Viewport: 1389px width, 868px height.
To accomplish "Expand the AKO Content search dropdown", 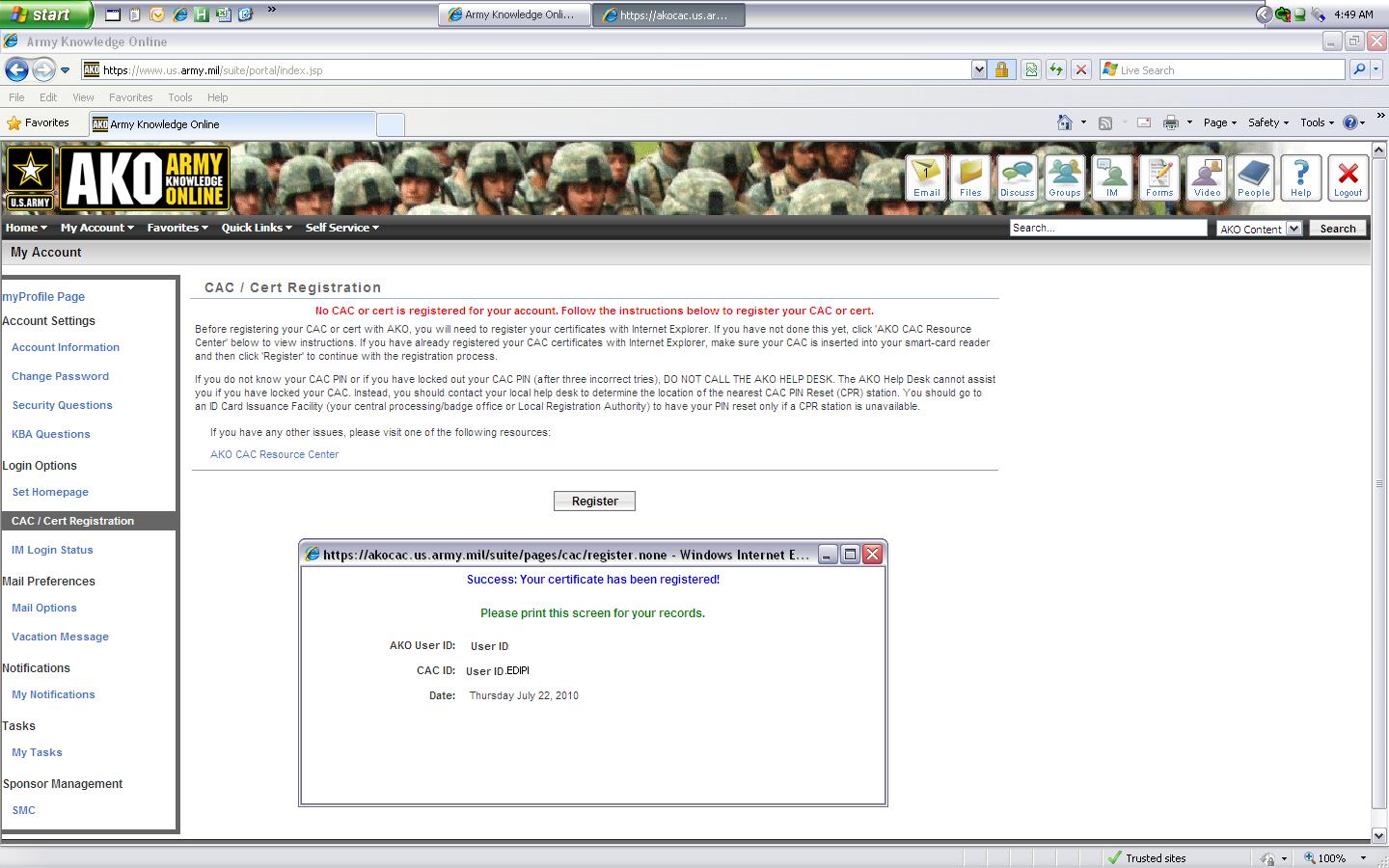I will pos(1294,229).
